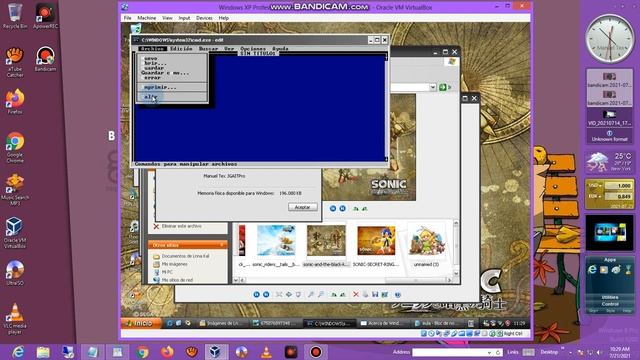Open ApowerREC desktop icon
This screenshot has width=640, height=360.
pyautogui.click(x=45, y=16)
